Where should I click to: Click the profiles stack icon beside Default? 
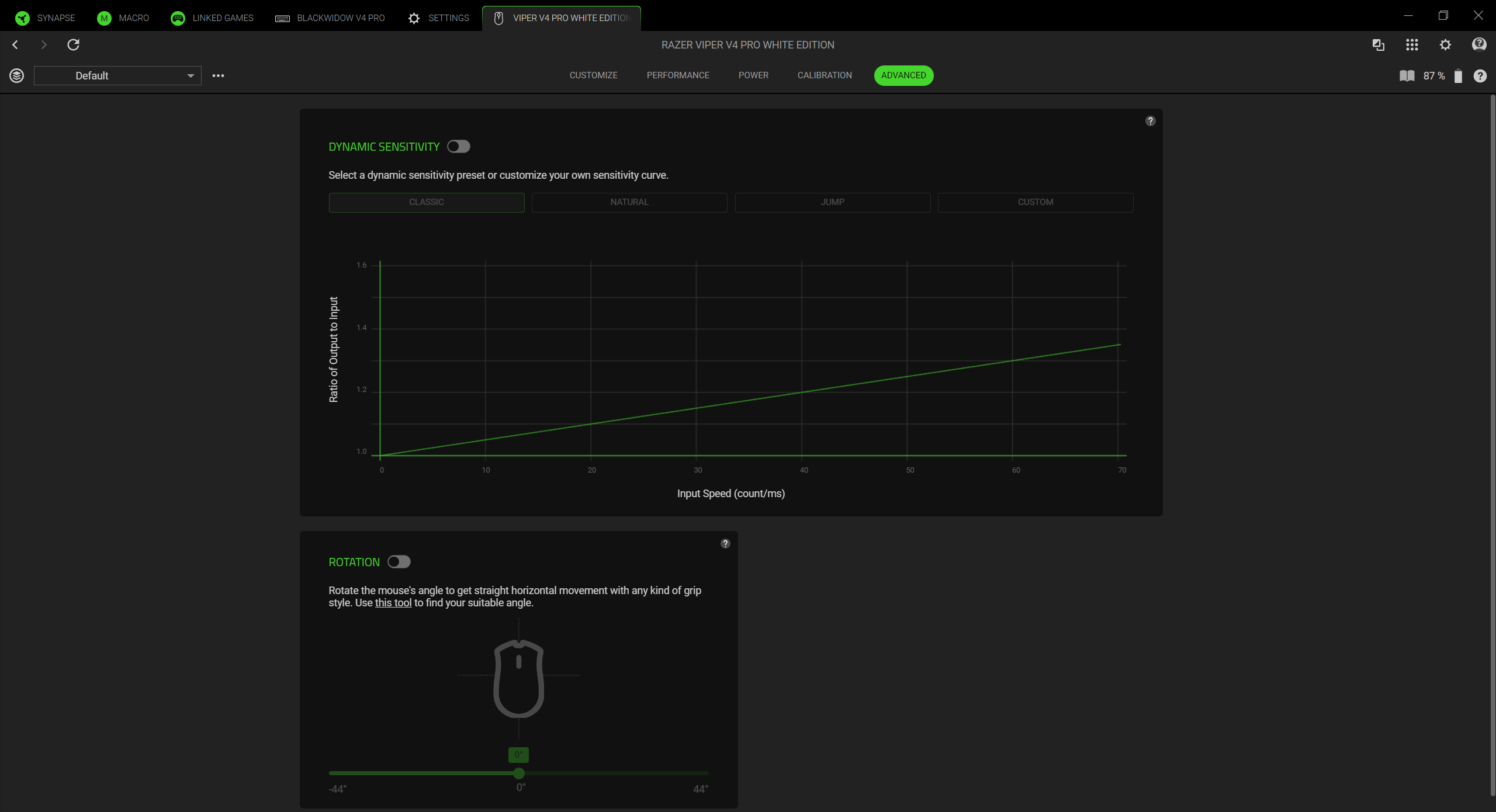click(x=16, y=75)
